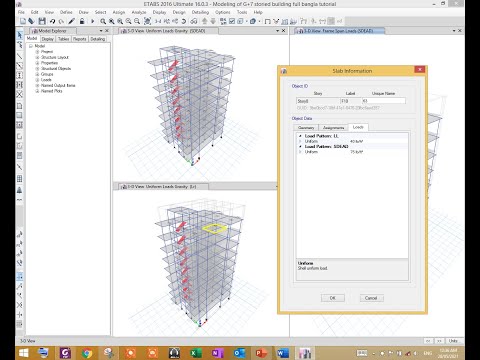The image size is (480, 360).
Task: Open the Help menu
Action: [258, 12]
